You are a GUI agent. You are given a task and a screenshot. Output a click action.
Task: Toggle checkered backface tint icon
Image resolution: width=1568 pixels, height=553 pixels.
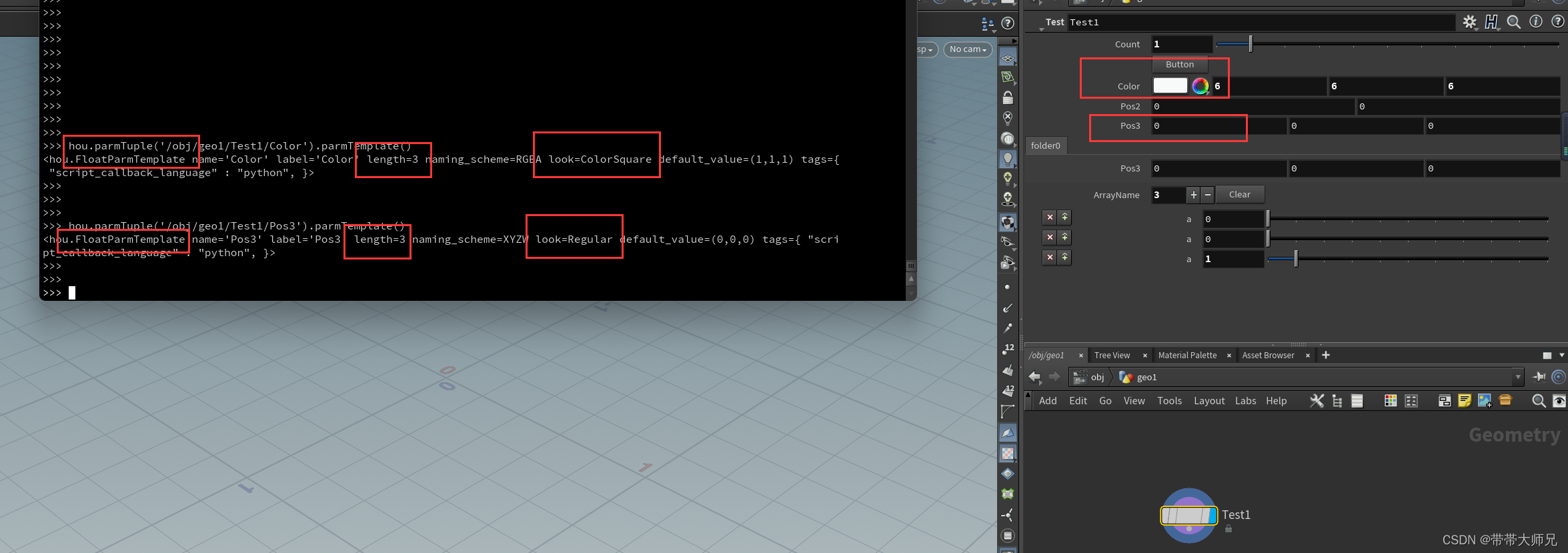tap(1008, 454)
